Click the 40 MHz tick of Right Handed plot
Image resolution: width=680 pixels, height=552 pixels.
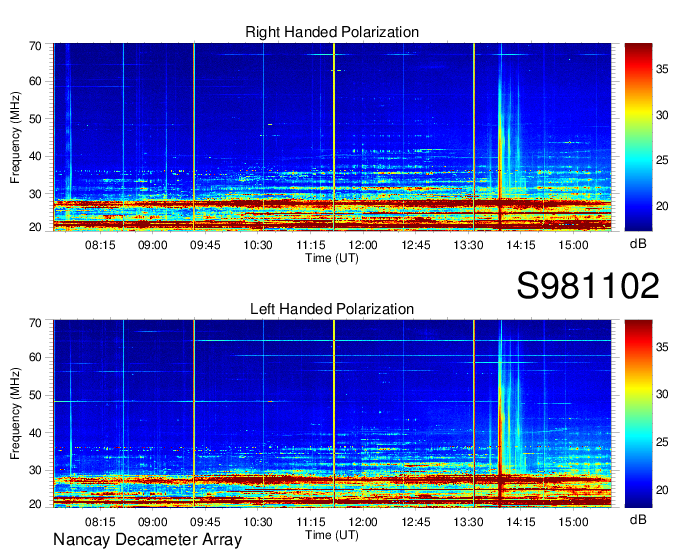point(35,156)
